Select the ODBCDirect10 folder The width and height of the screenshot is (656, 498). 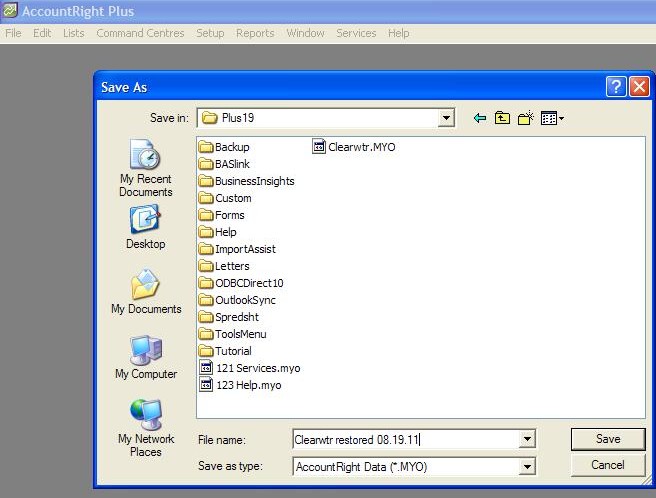[241, 283]
